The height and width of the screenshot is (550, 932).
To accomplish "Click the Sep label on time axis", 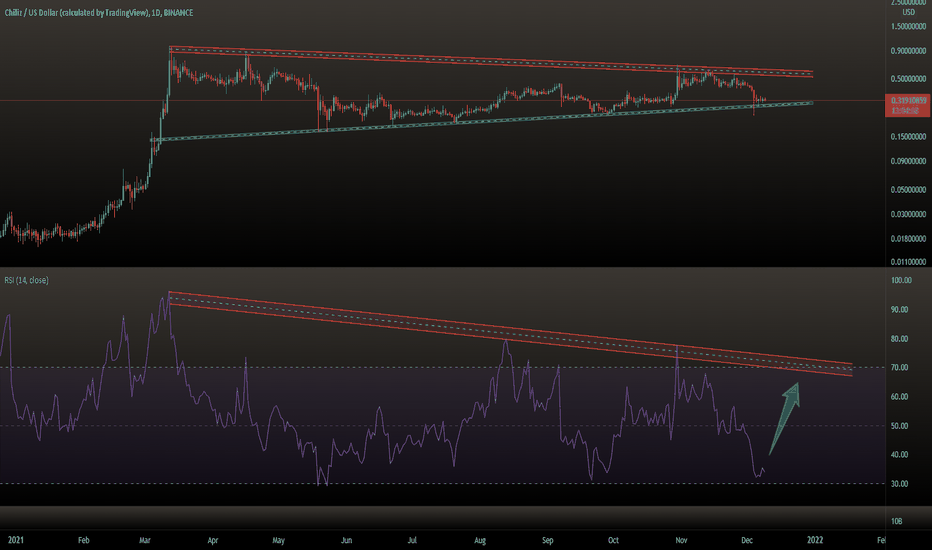I will tap(547, 540).
